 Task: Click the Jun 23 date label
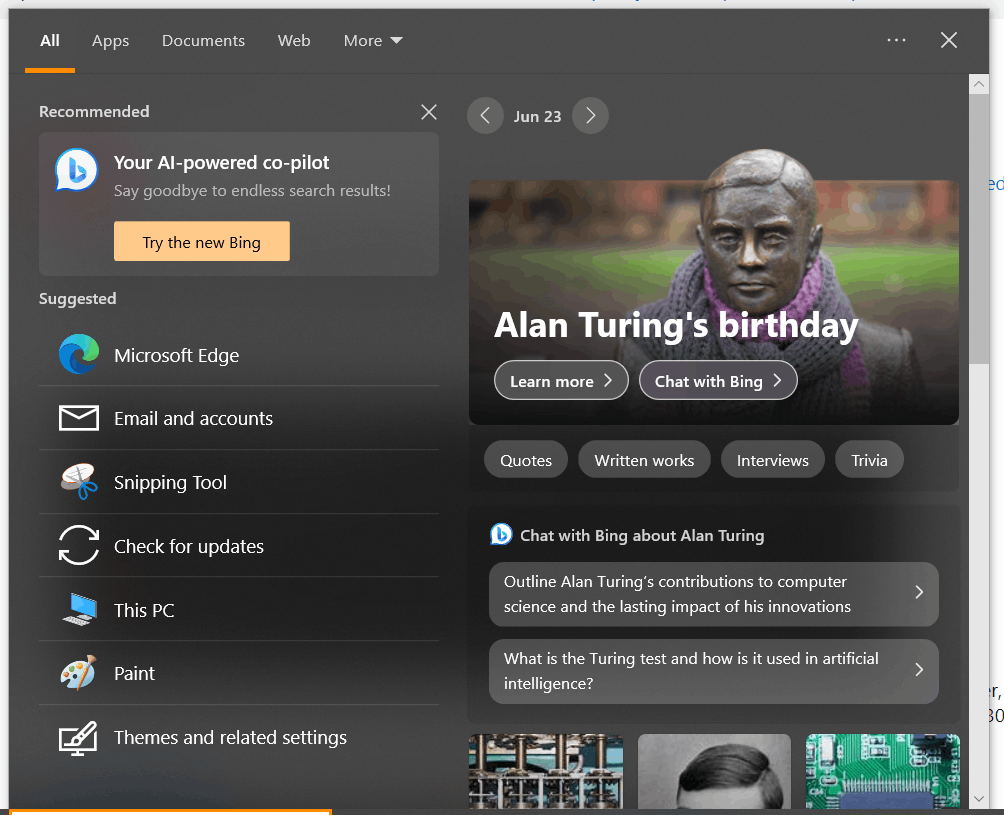(x=537, y=117)
